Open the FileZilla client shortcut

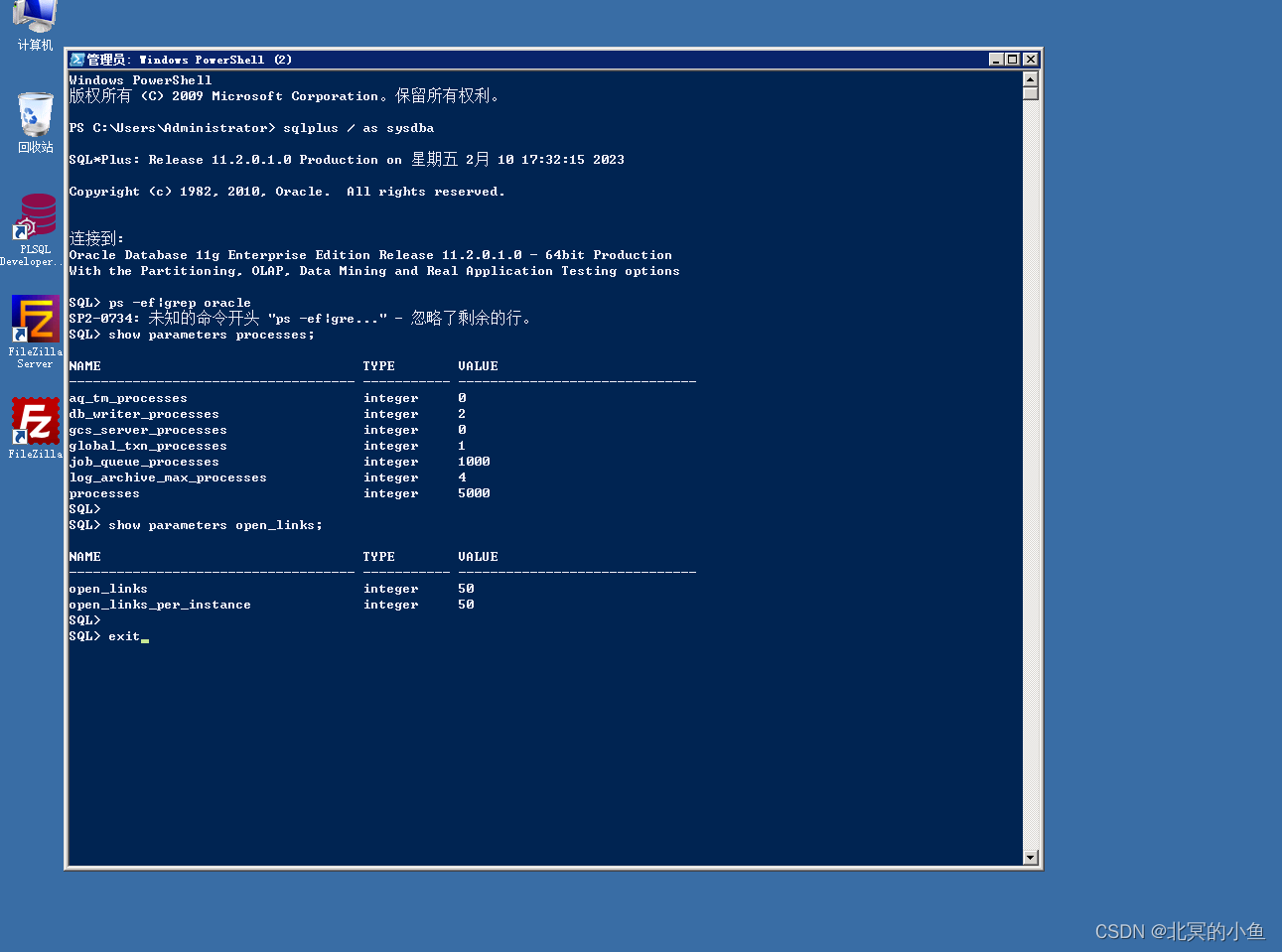35,428
